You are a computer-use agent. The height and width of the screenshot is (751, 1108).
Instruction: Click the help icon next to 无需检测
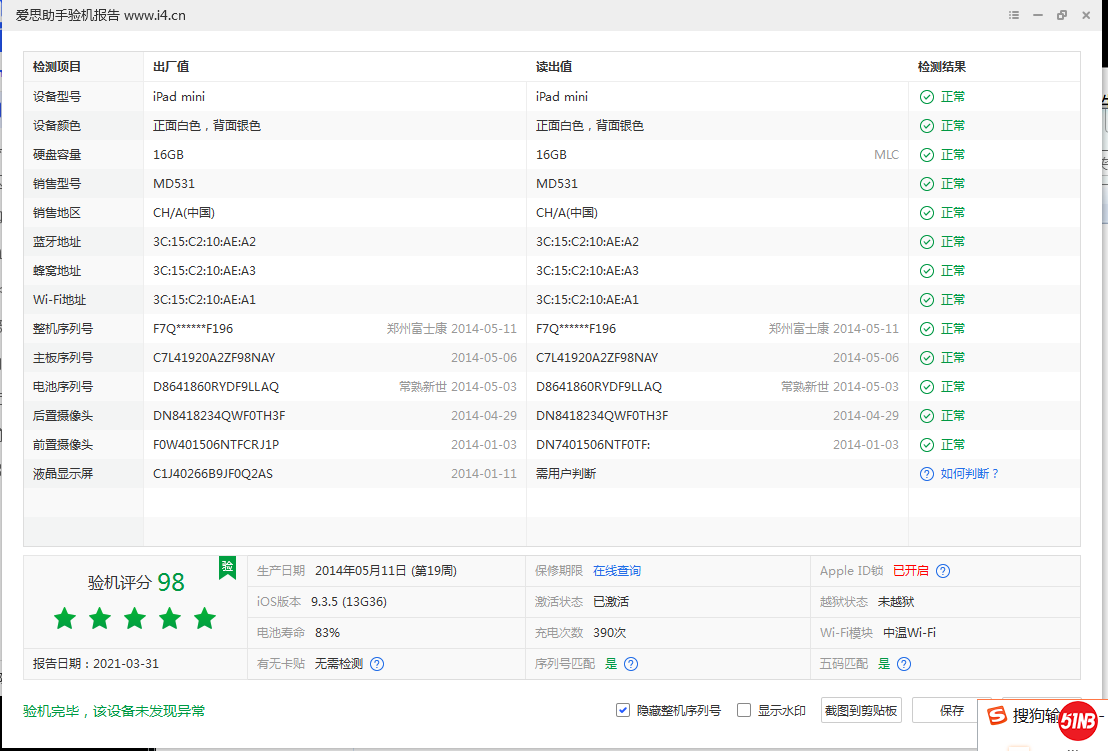tap(377, 663)
